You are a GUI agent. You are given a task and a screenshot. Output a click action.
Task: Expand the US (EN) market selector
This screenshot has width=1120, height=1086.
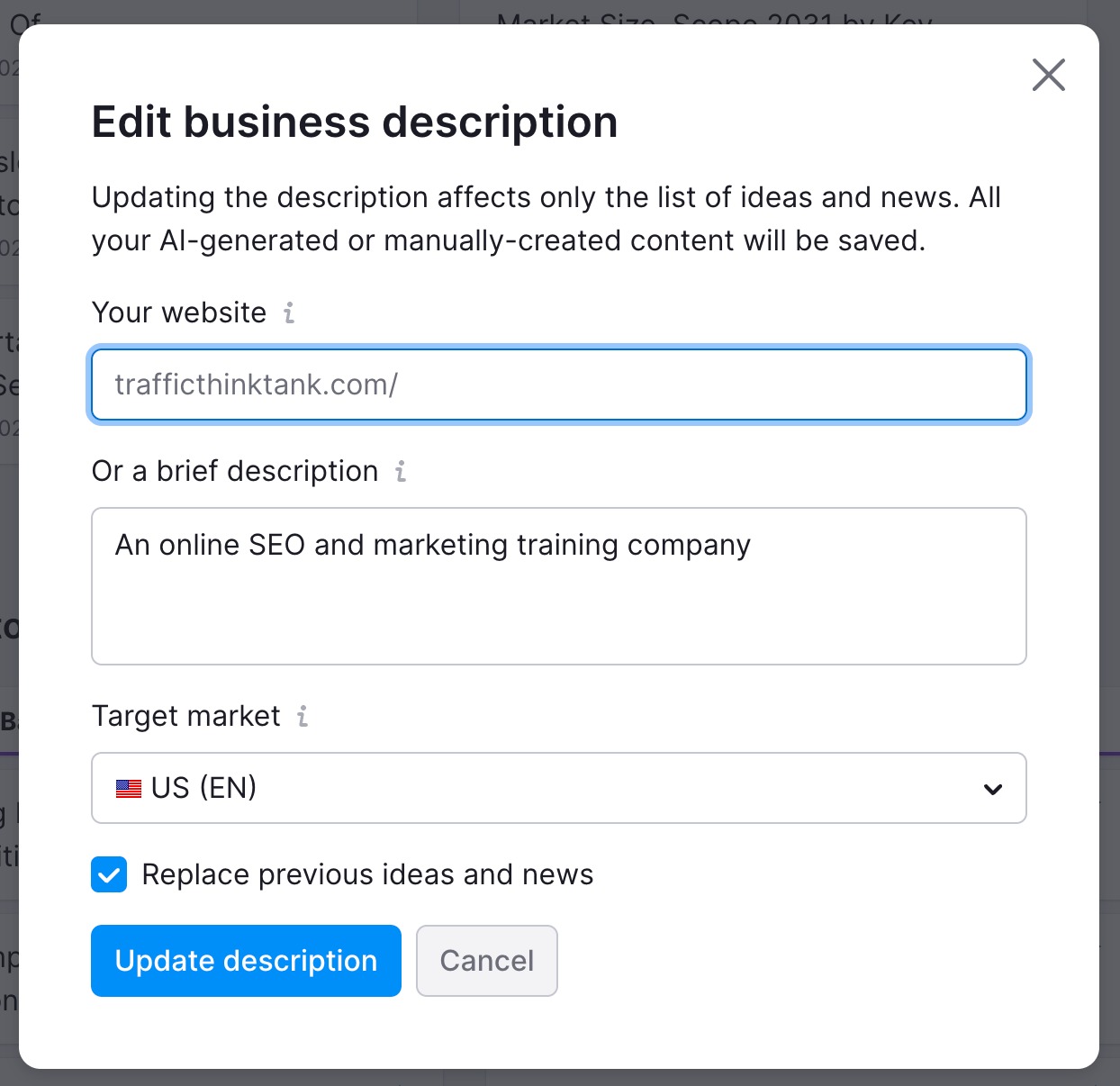pos(558,788)
